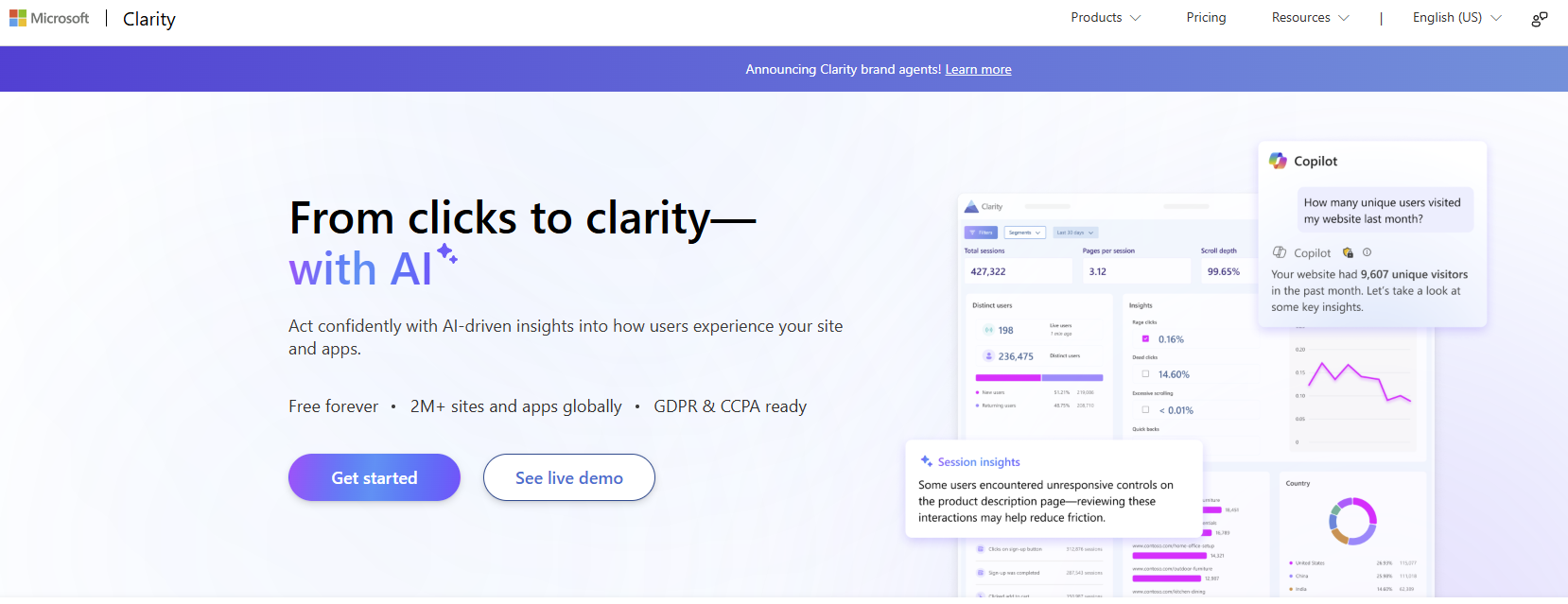Check the Excessive scrolling box
Image resolution: width=1568 pixels, height=604 pixels.
coord(1145,410)
